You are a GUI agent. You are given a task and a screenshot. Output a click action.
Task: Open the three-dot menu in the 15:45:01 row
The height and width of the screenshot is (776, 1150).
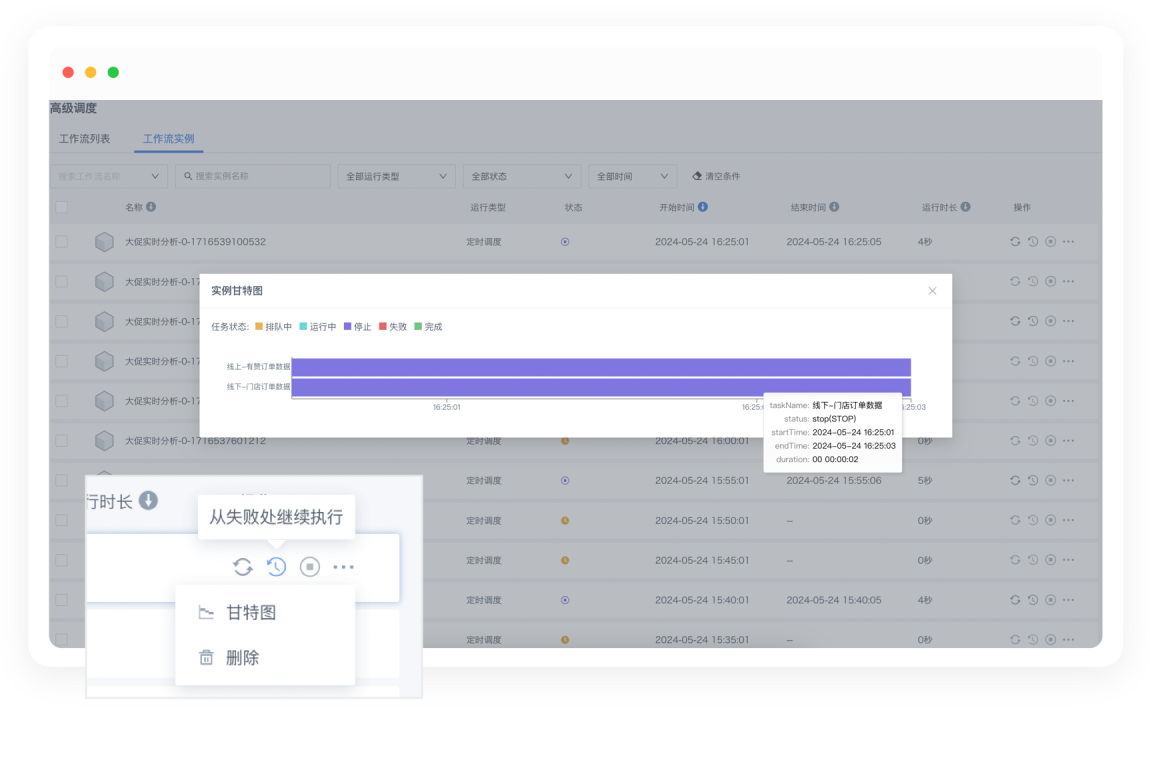pos(1069,560)
